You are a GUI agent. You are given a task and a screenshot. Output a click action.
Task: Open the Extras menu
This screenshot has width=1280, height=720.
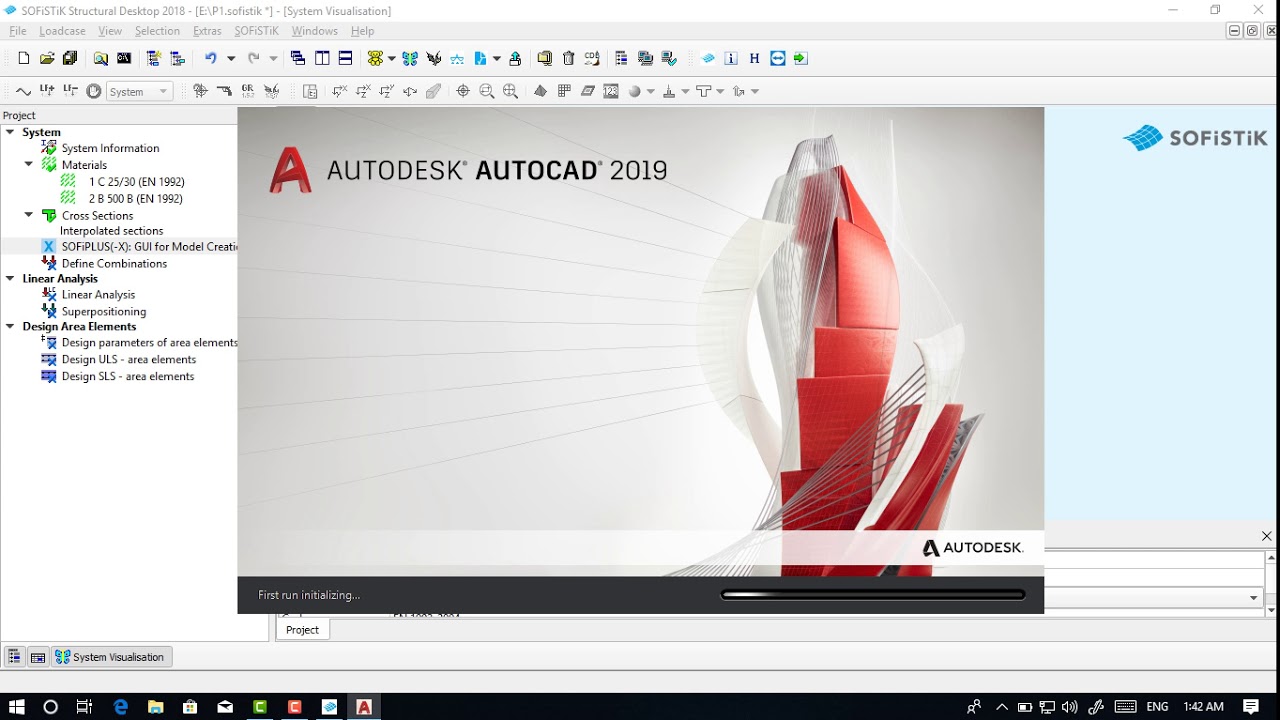point(207,31)
